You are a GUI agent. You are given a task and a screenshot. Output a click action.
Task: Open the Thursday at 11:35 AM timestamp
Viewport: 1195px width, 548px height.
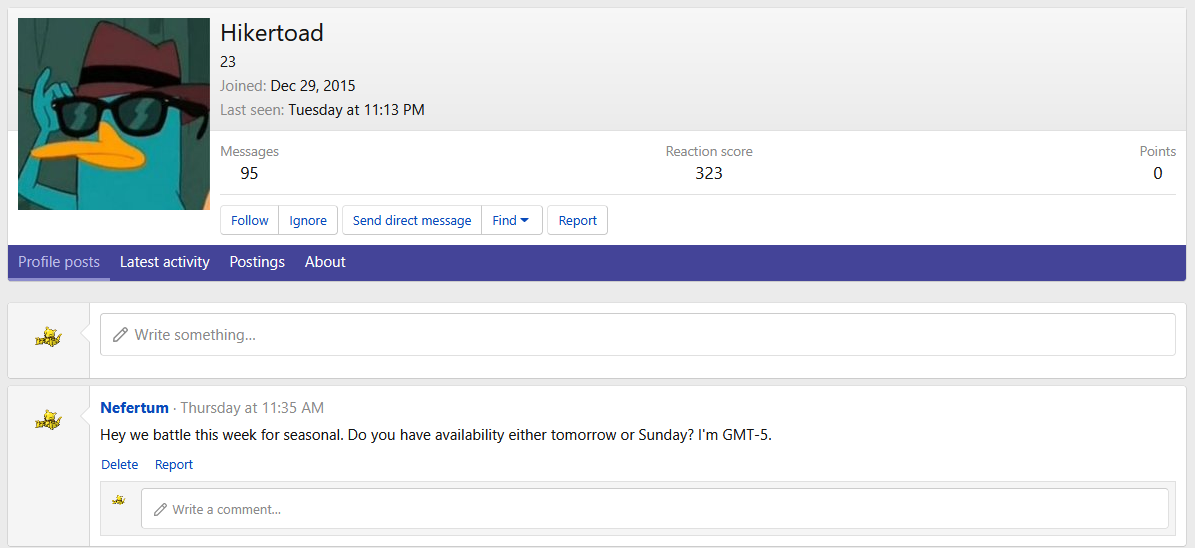[x=252, y=408]
